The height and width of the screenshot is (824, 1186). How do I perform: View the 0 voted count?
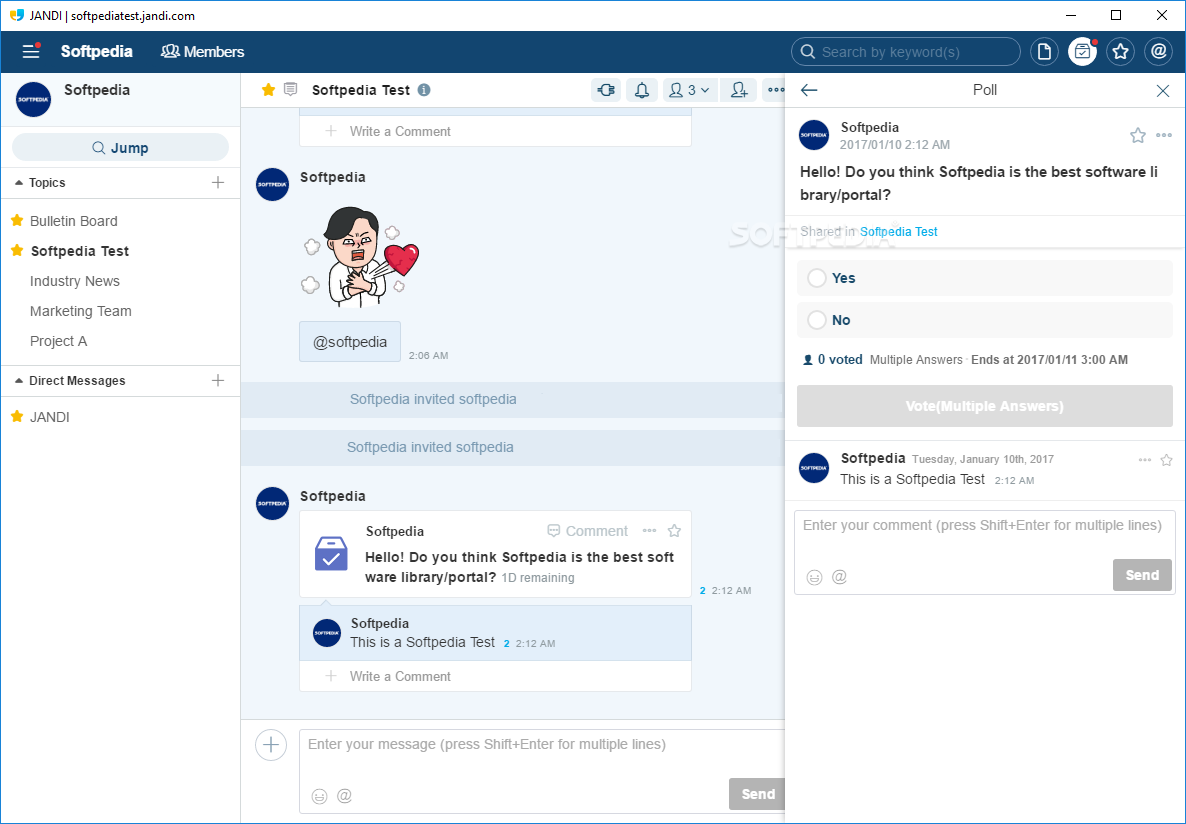pos(832,360)
